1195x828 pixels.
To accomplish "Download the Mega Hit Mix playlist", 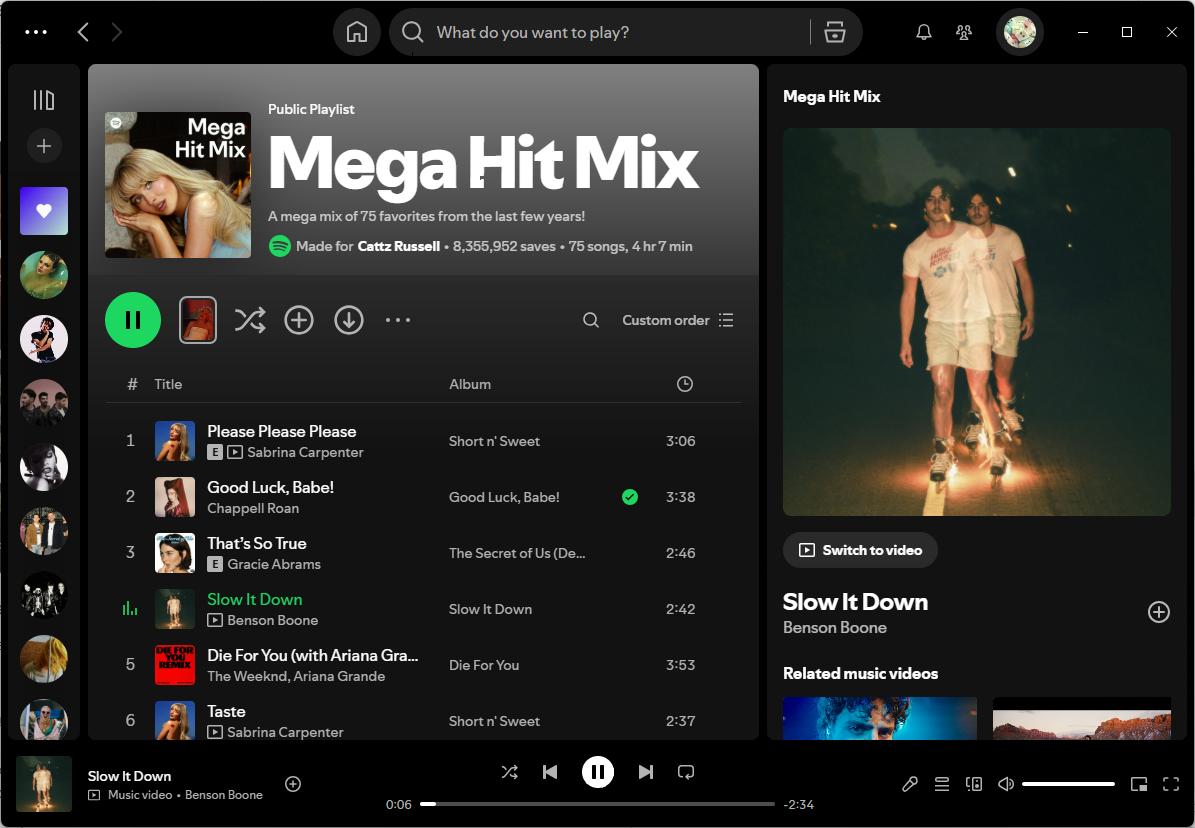I will click(348, 320).
